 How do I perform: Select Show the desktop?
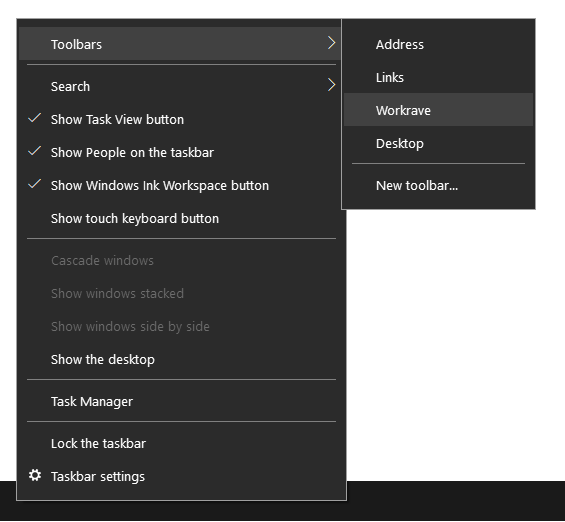181,360
